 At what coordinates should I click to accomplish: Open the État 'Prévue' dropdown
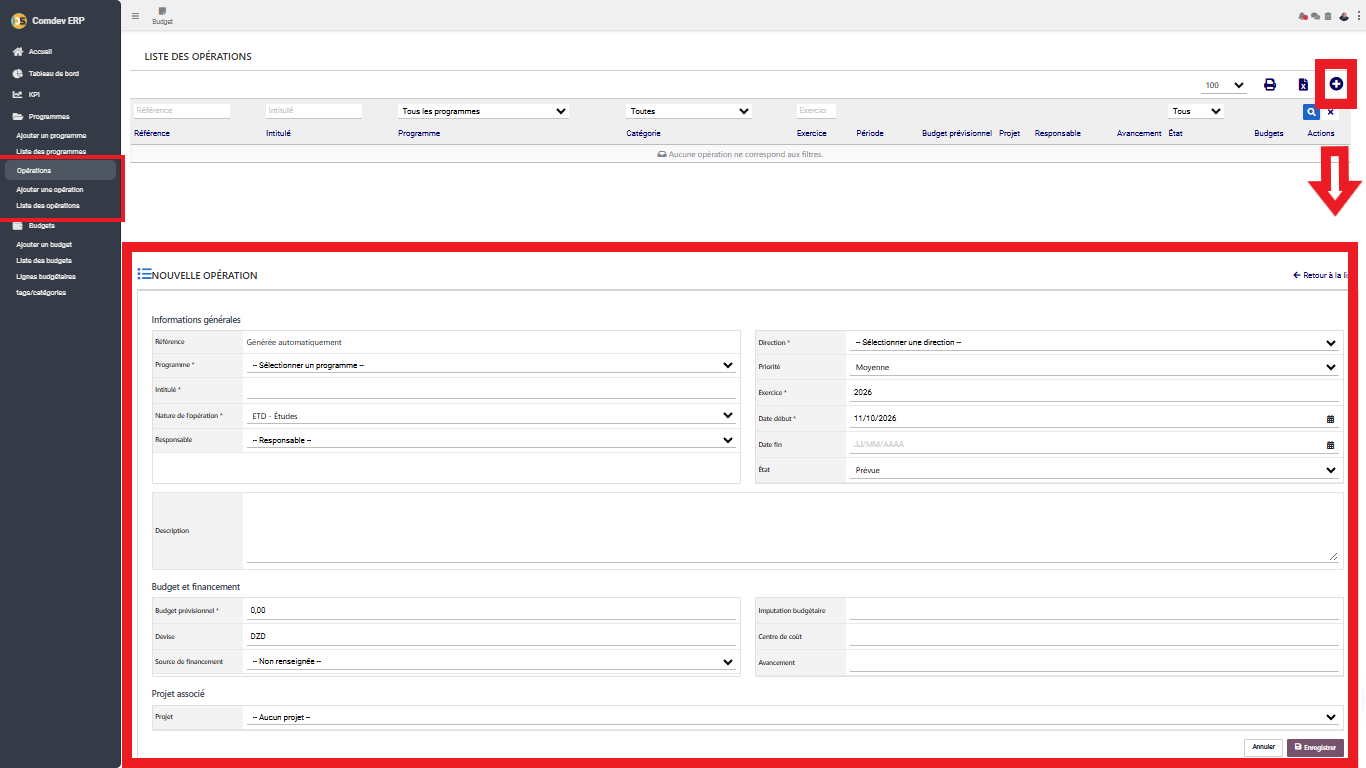1094,470
